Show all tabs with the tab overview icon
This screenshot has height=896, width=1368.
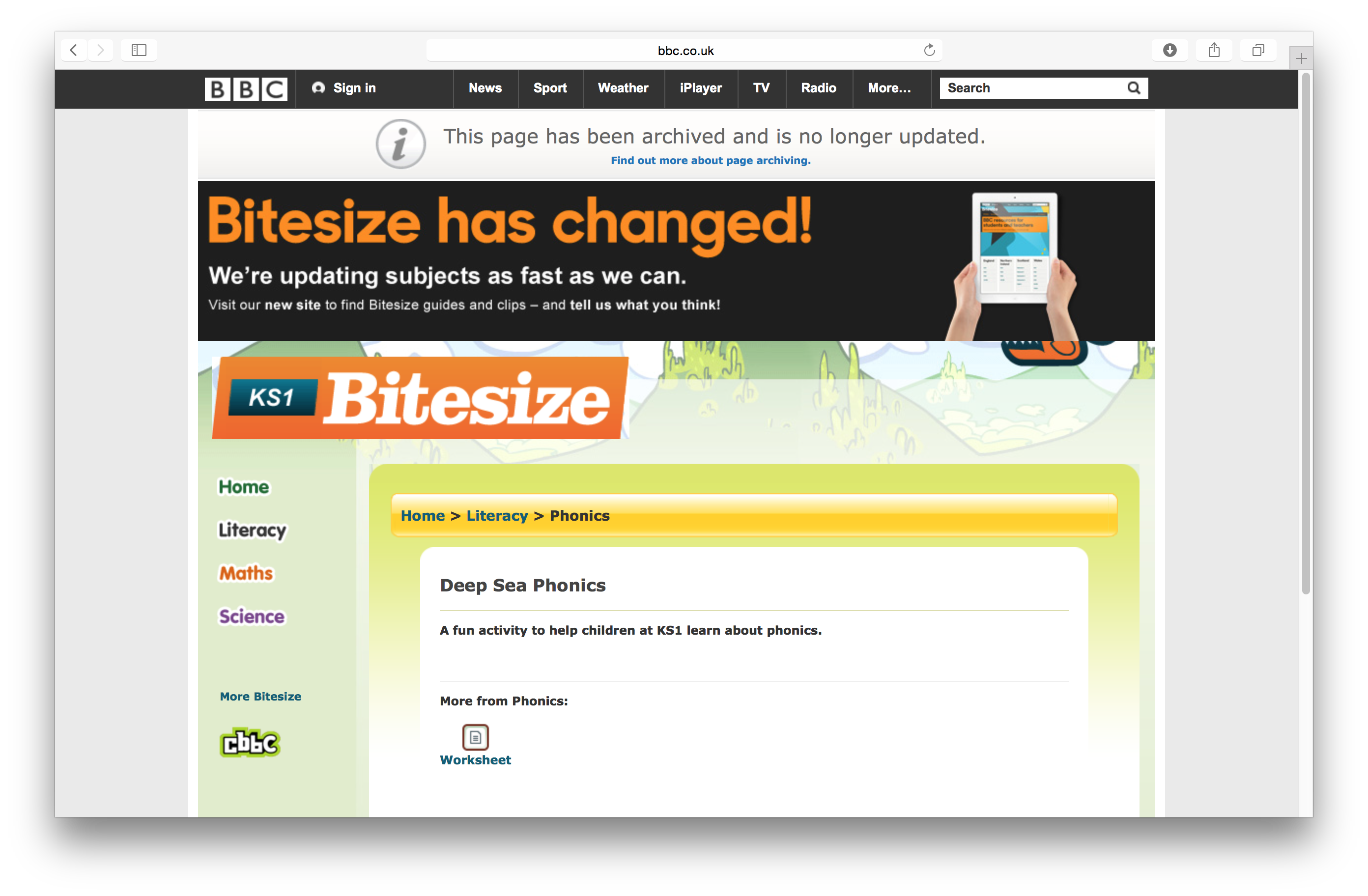[x=1257, y=50]
